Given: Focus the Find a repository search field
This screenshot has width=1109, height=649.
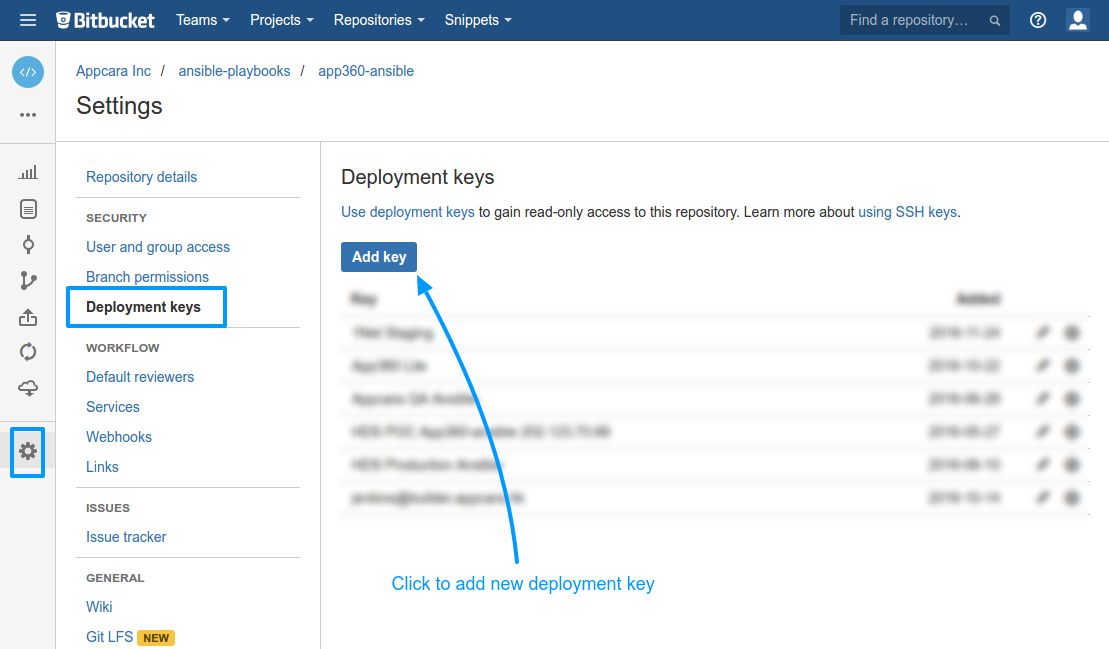Looking at the screenshot, I should point(924,20).
